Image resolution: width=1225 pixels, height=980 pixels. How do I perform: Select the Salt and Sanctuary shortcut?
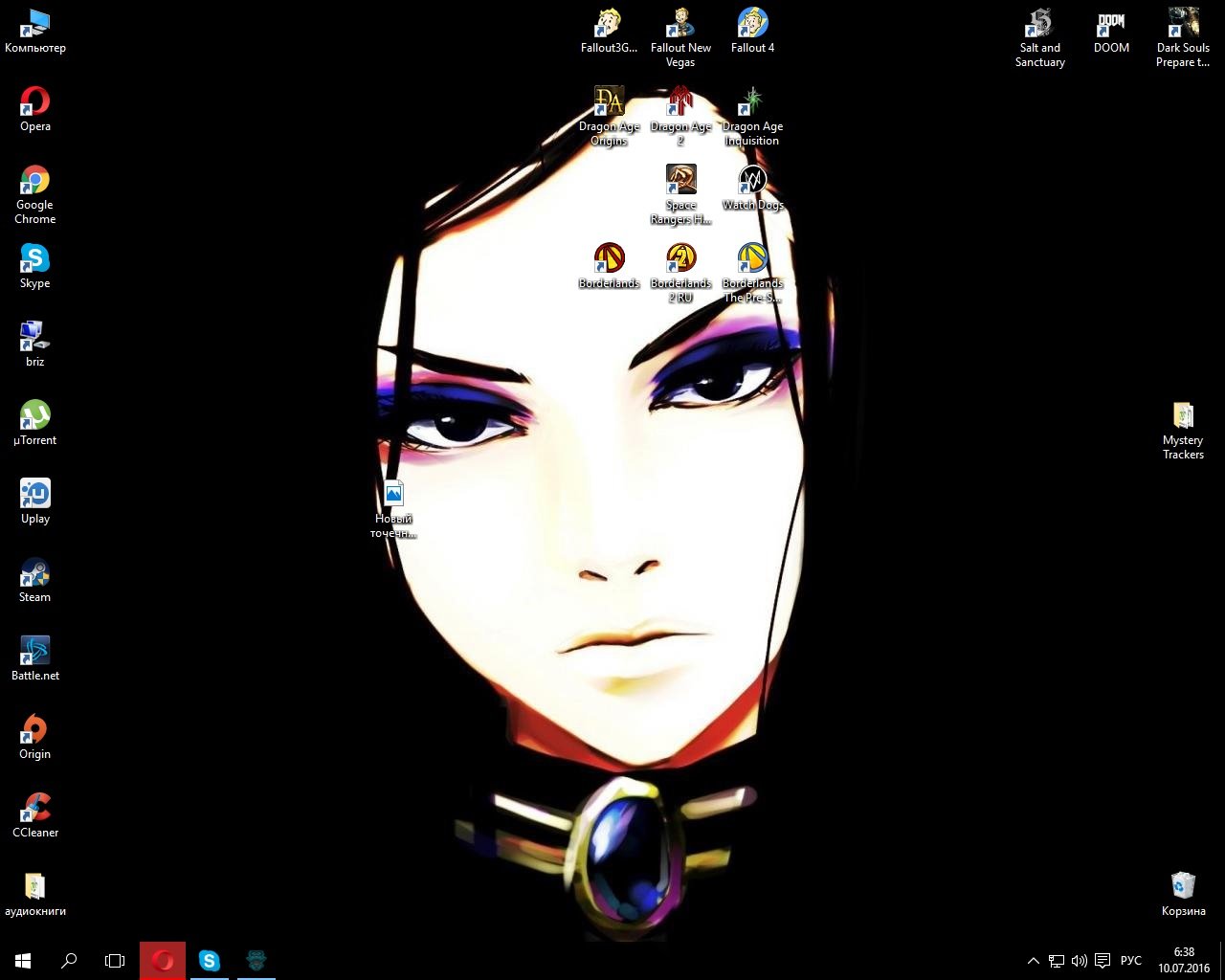click(x=1039, y=38)
